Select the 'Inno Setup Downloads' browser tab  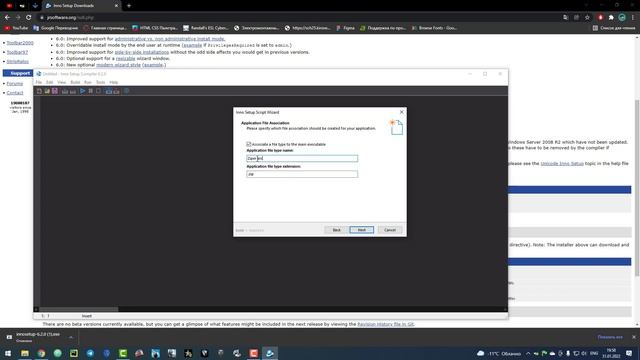coord(82,6)
